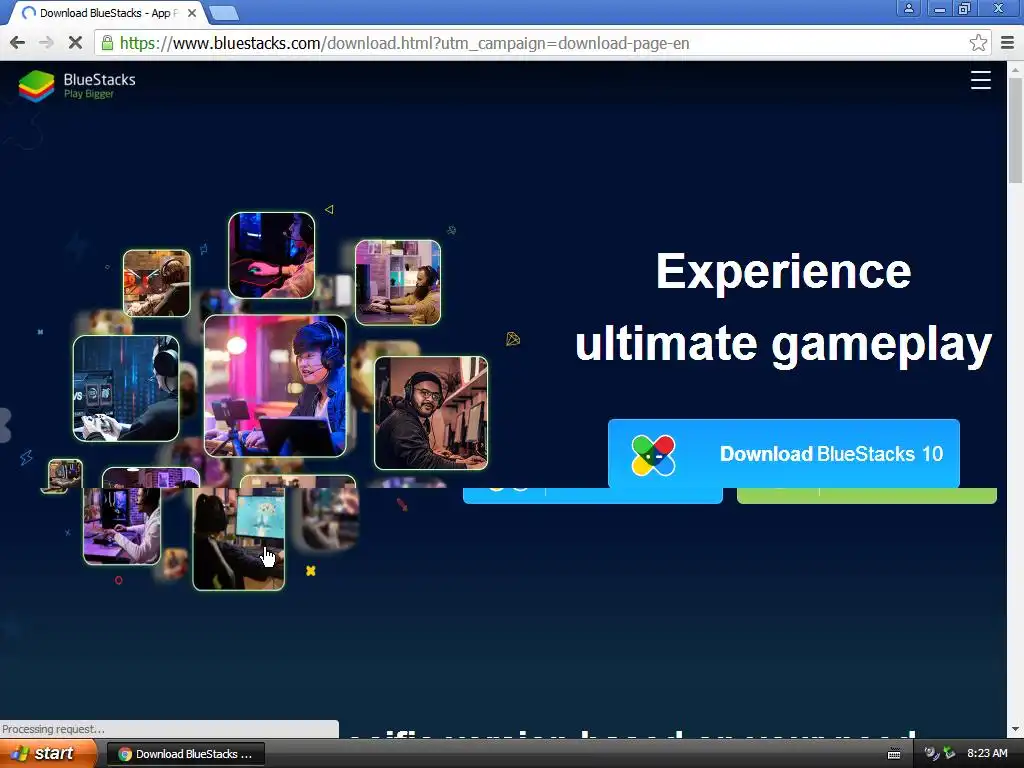Open the Windows Start menu
The height and width of the screenshot is (768, 1024).
(48, 754)
